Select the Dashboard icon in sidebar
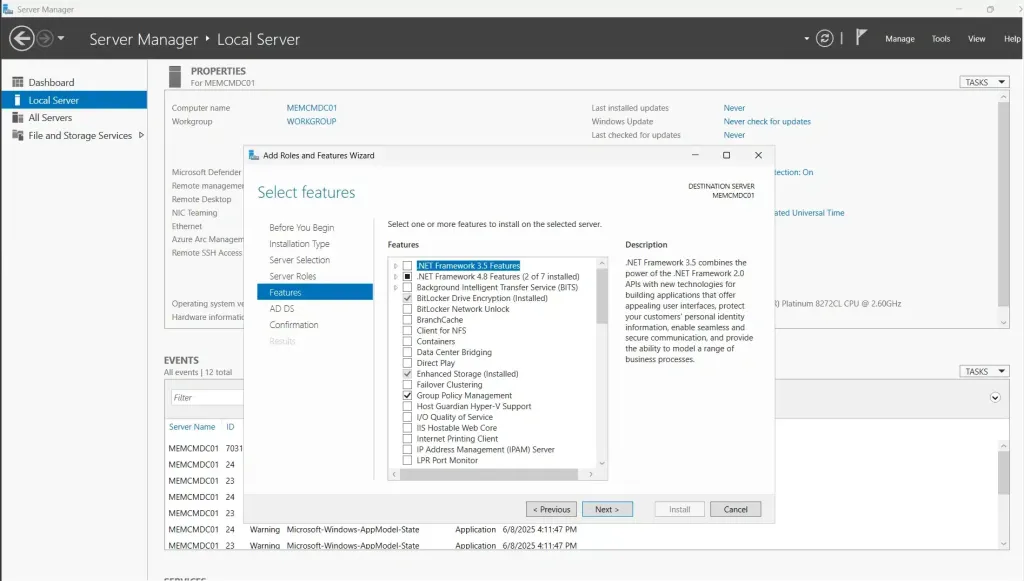This screenshot has width=1024, height=581. coord(17,82)
